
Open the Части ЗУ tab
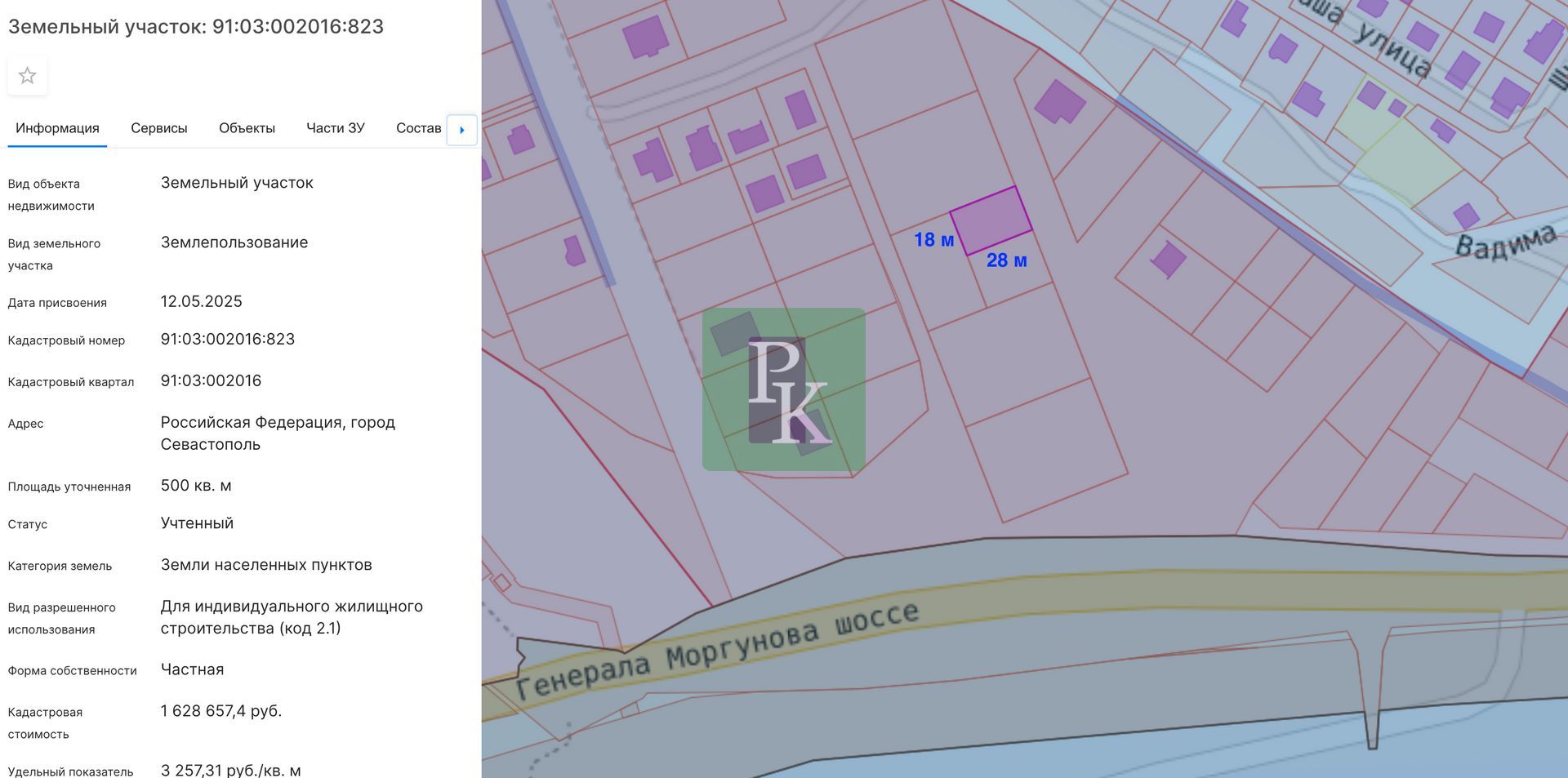tap(335, 128)
